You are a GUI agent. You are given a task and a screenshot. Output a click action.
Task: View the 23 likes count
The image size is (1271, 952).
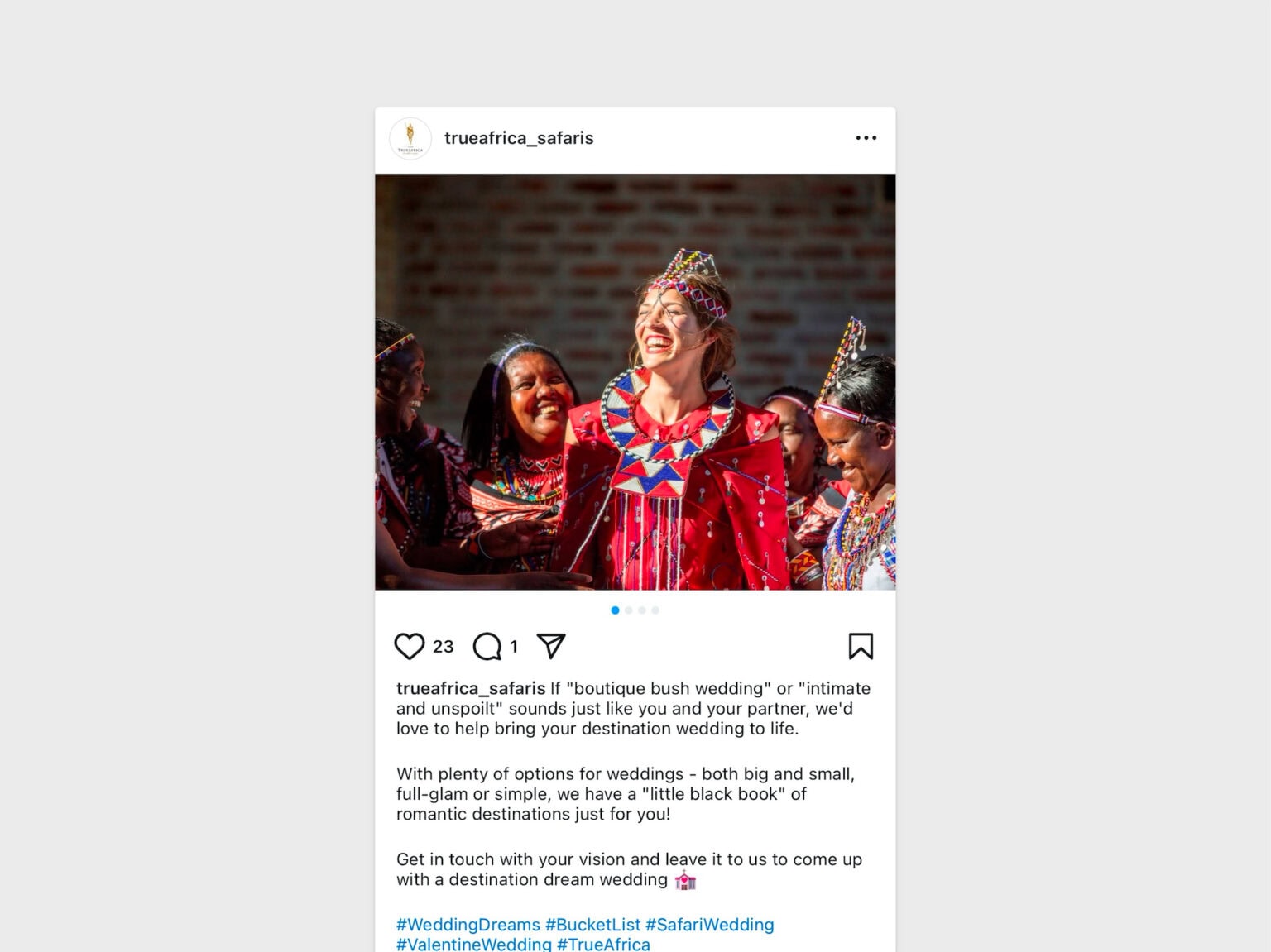coord(443,647)
